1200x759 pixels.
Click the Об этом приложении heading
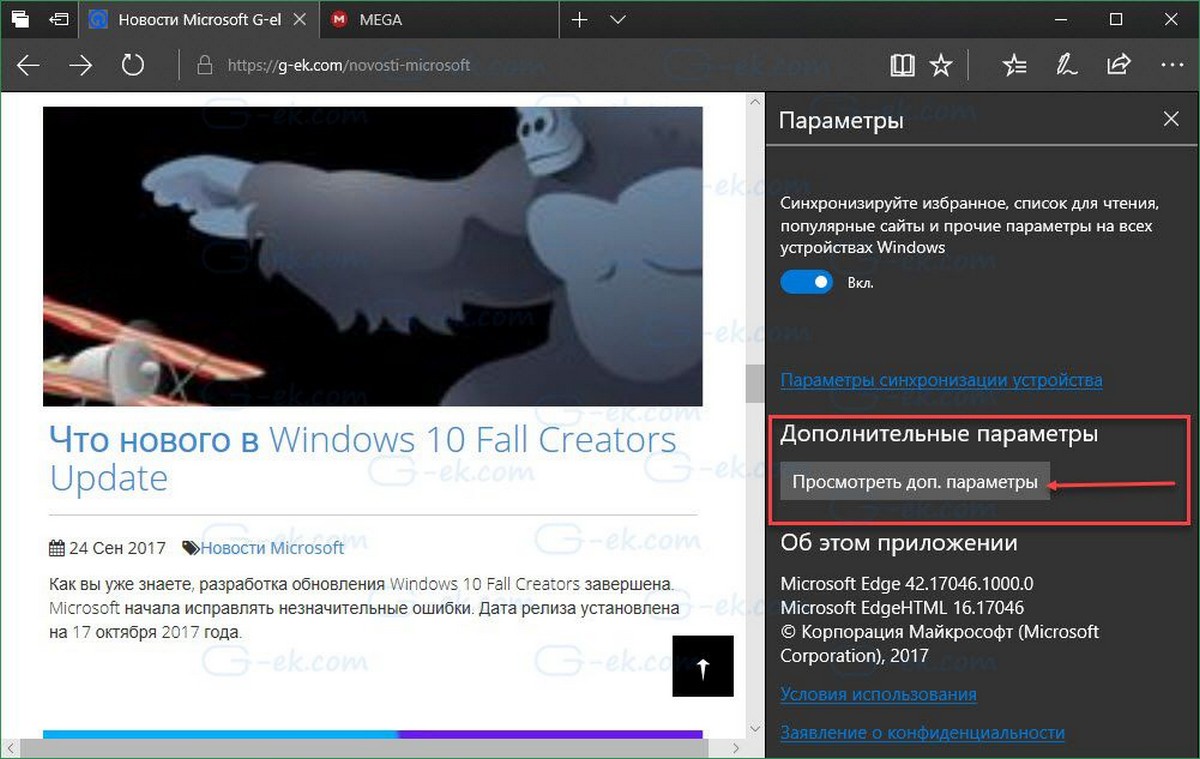click(898, 543)
